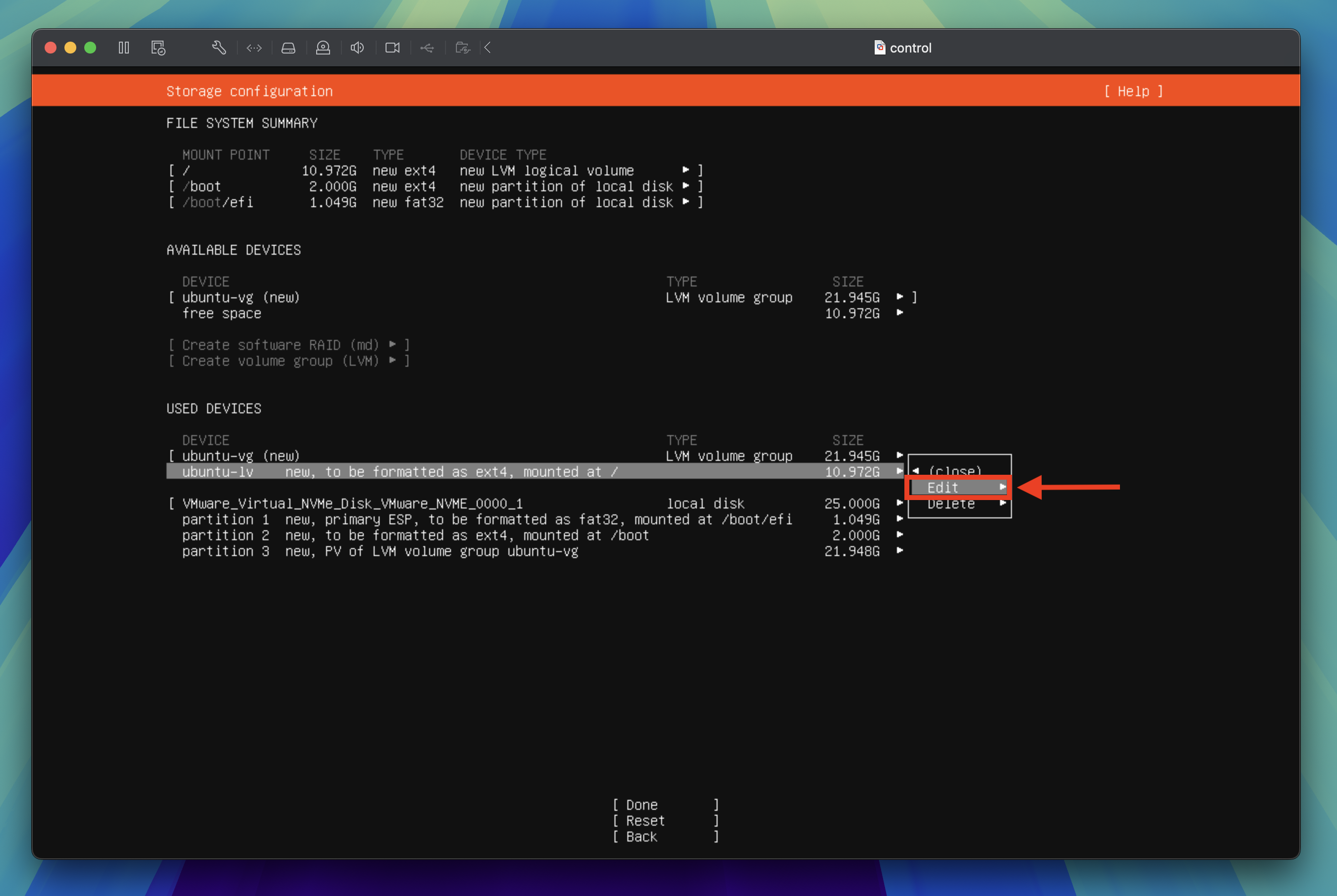The height and width of the screenshot is (896, 1337).
Task: Click the hard disk device icon
Action: 288,48
